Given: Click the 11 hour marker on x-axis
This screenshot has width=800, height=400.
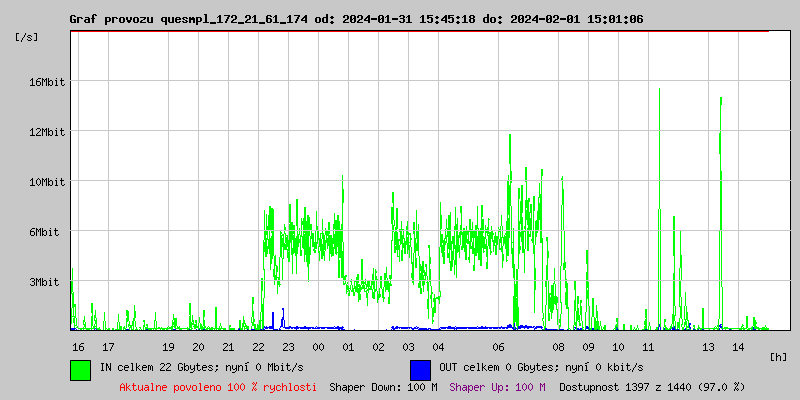Looking at the screenshot, I should 648,347.
